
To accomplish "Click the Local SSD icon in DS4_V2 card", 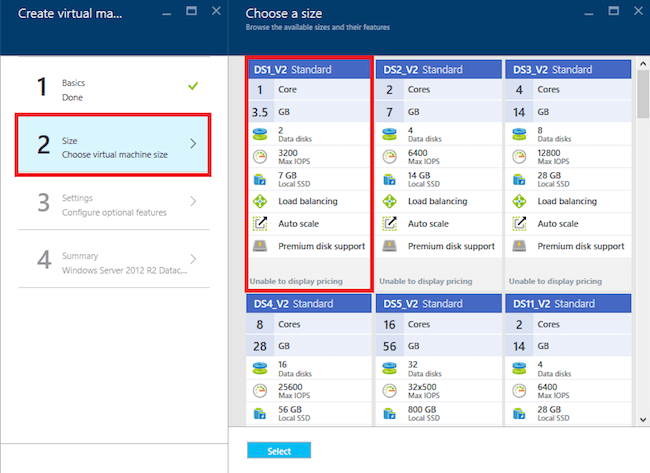I will click(x=260, y=413).
